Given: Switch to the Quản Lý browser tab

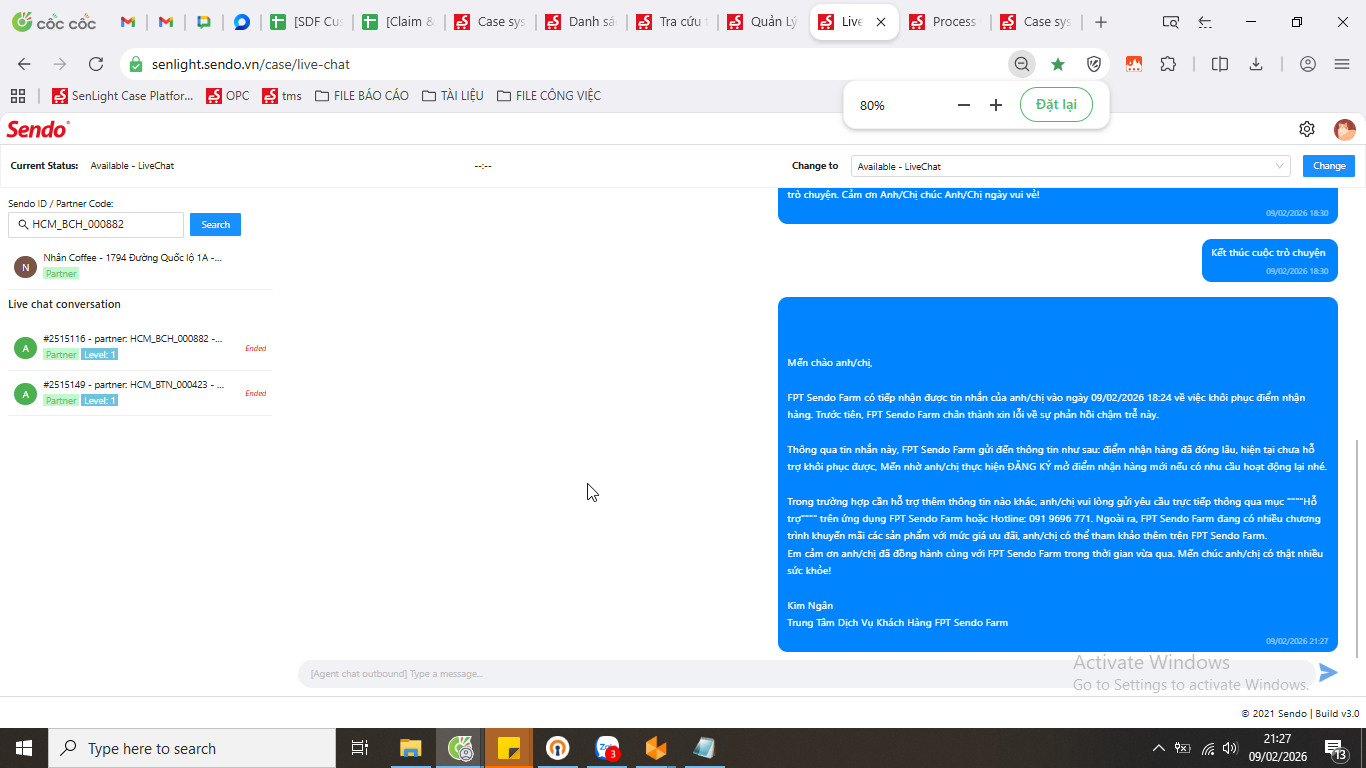Looking at the screenshot, I should click(x=762, y=22).
